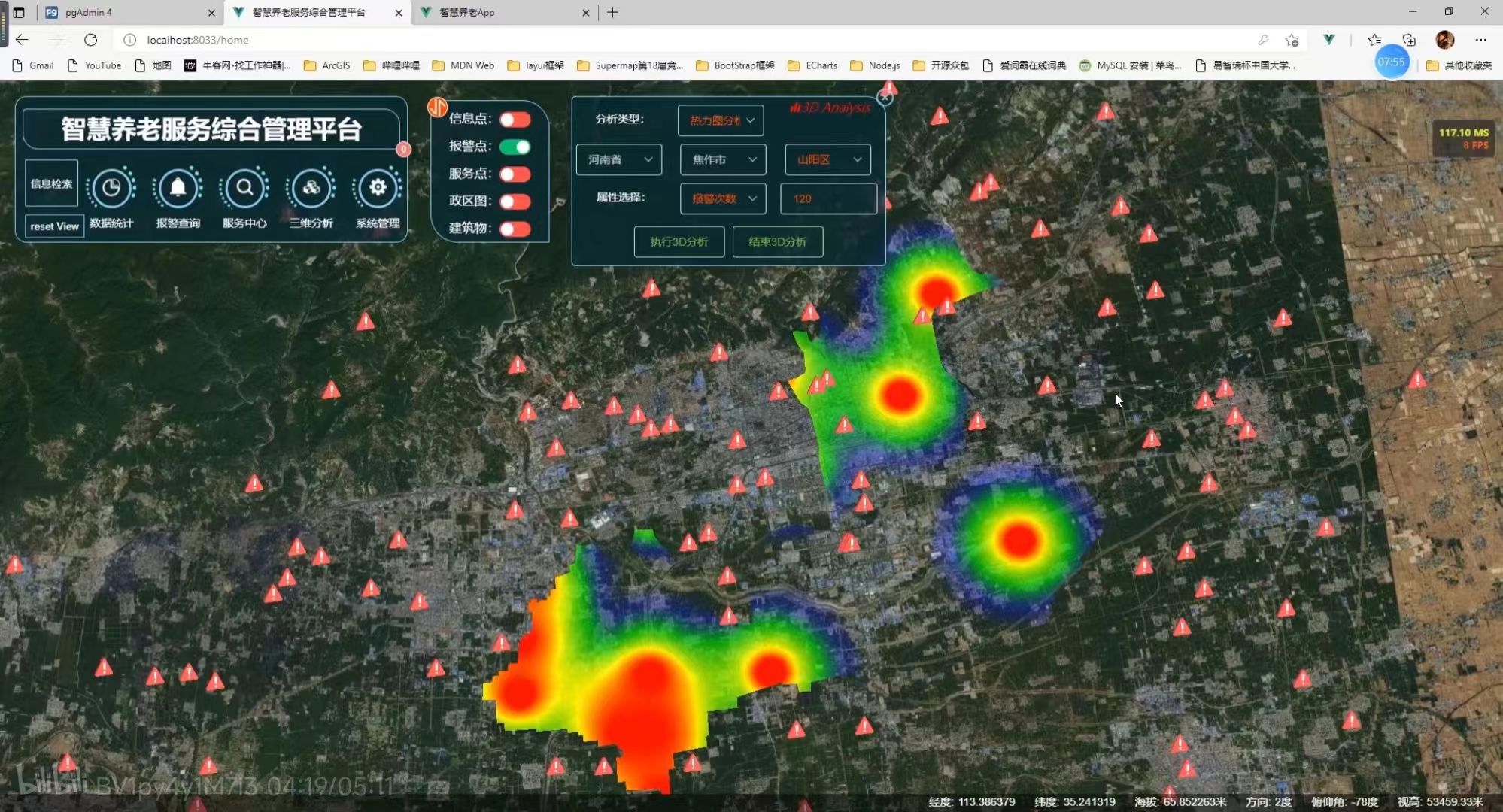
Task: Open the 爱词霸在线词典 bookmark
Action: [1024, 65]
